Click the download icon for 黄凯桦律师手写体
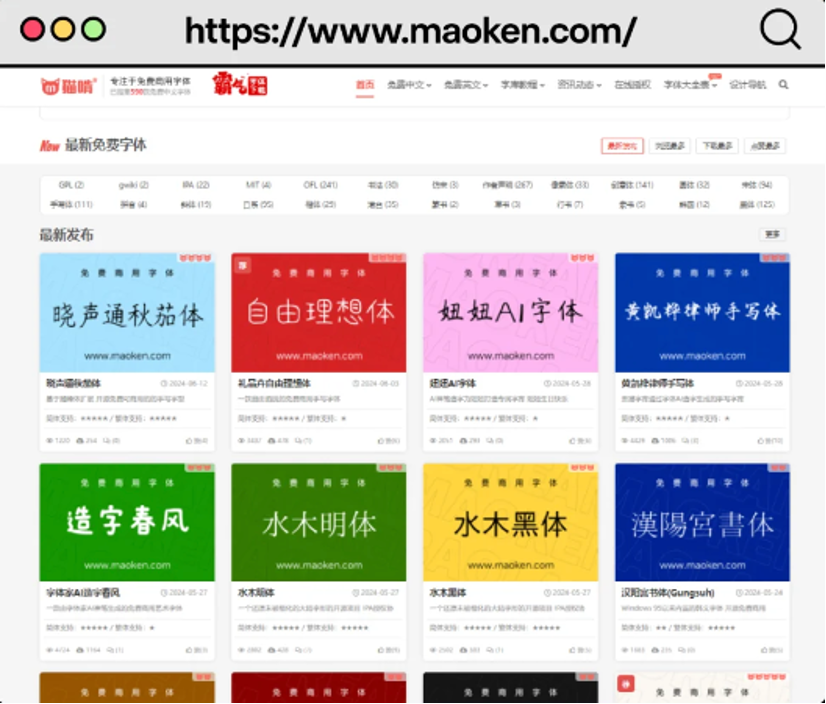The height and width of the screenshot is (704, 826). pos(655,441)
